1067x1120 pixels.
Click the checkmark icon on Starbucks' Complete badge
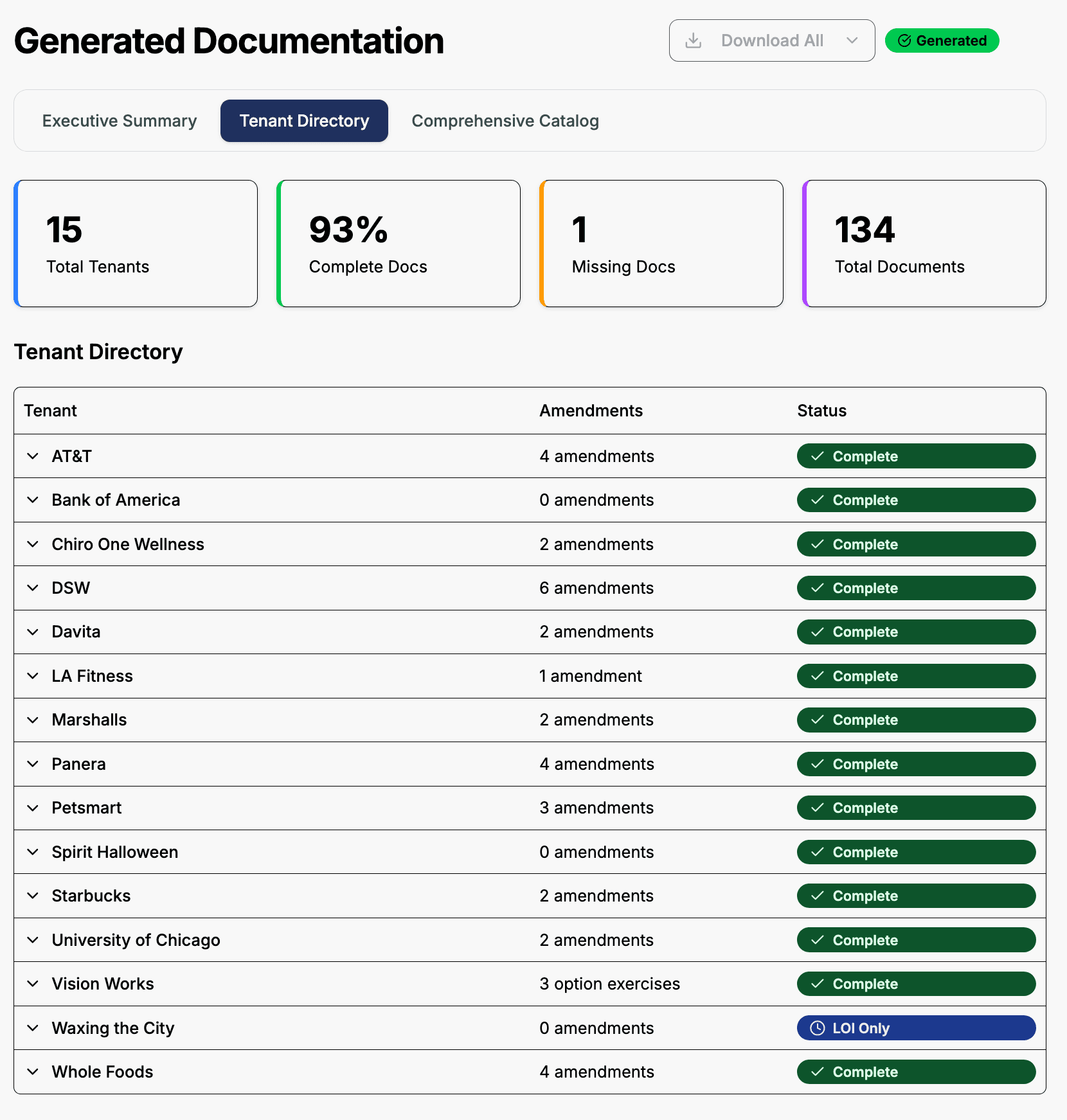pyautogui.click(x=818, y=896)
